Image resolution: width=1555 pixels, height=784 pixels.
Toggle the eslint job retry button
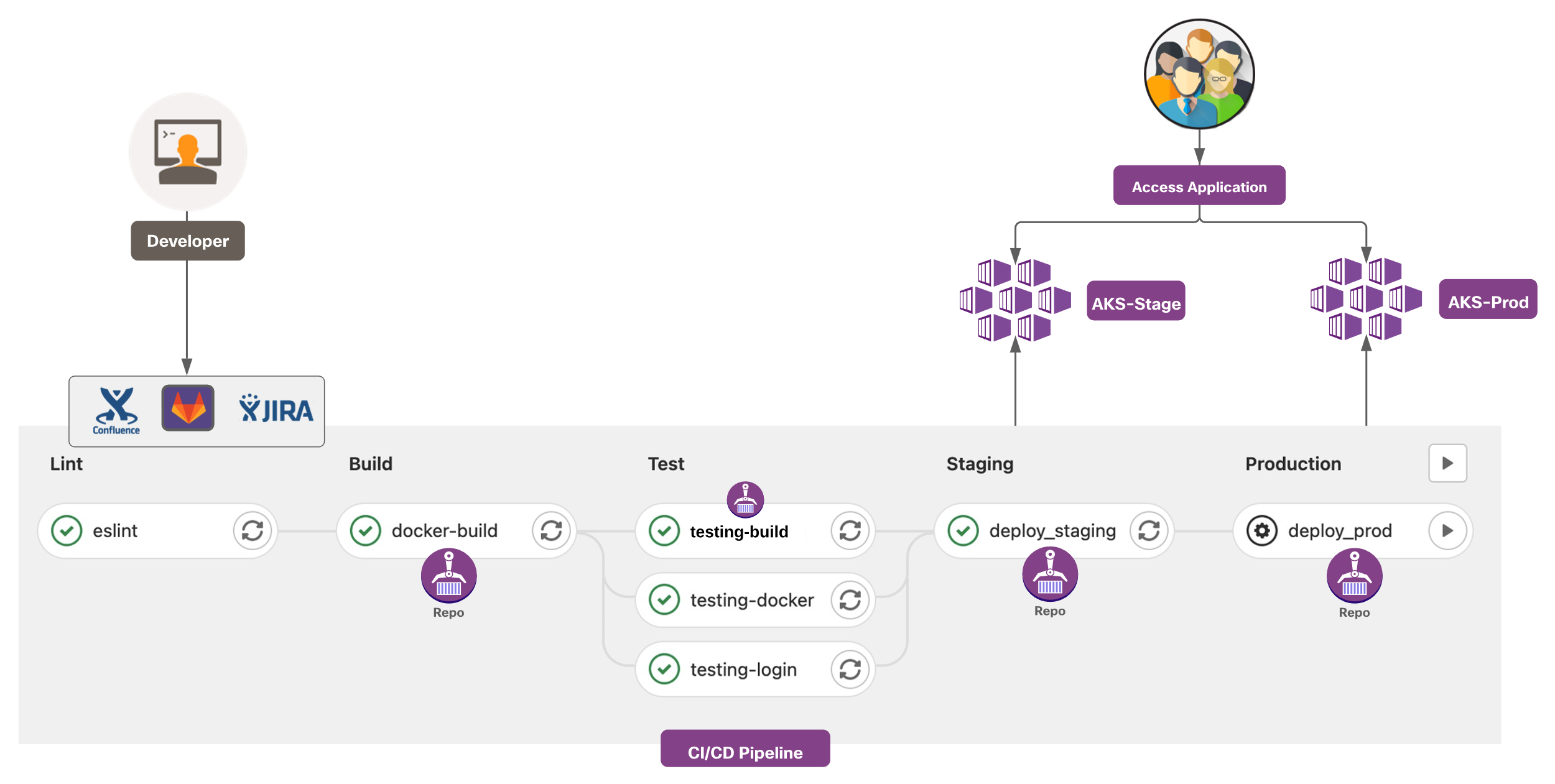254,531
